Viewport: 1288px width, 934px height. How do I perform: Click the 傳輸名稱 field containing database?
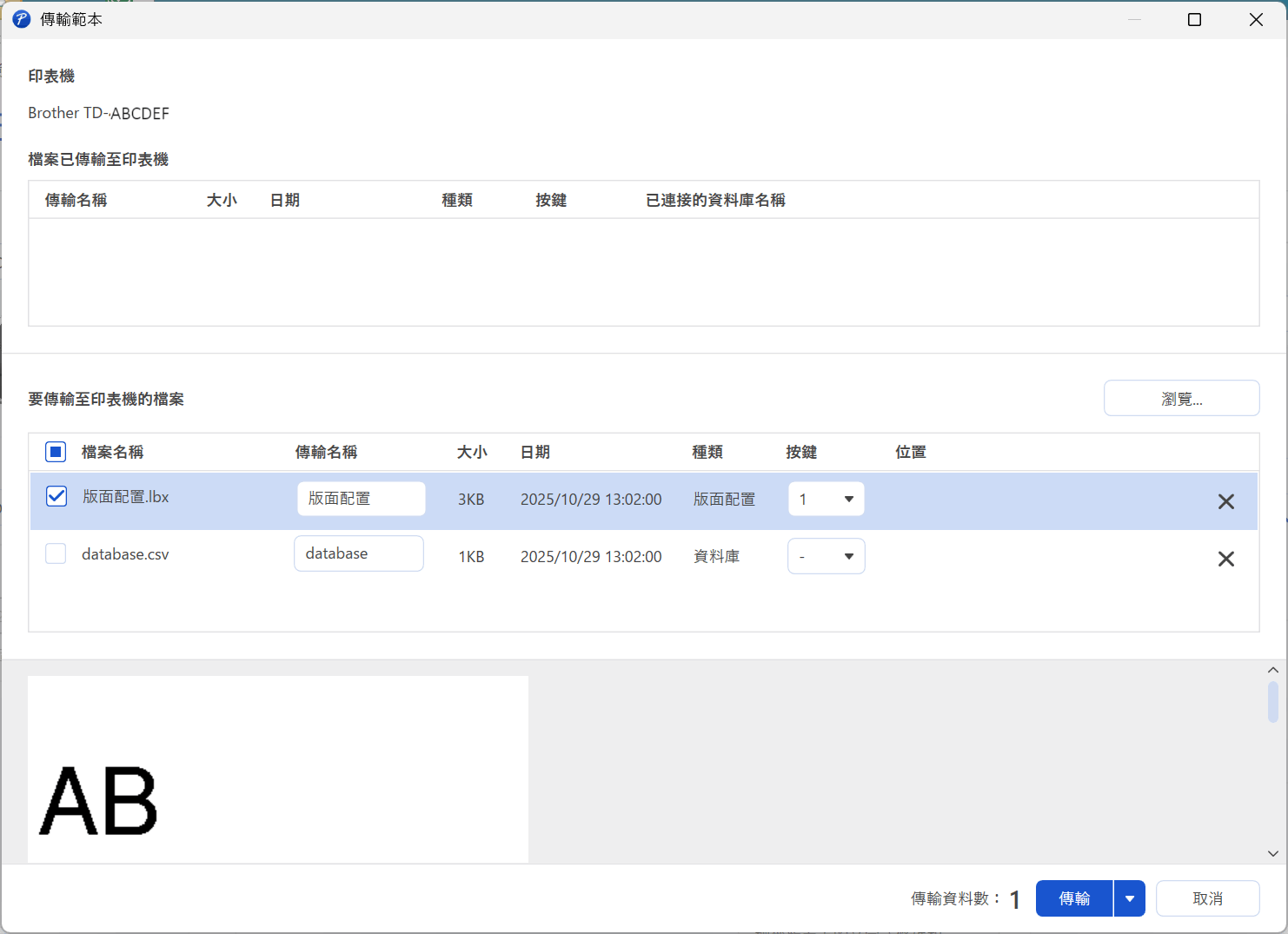click(x=358, y=553)
